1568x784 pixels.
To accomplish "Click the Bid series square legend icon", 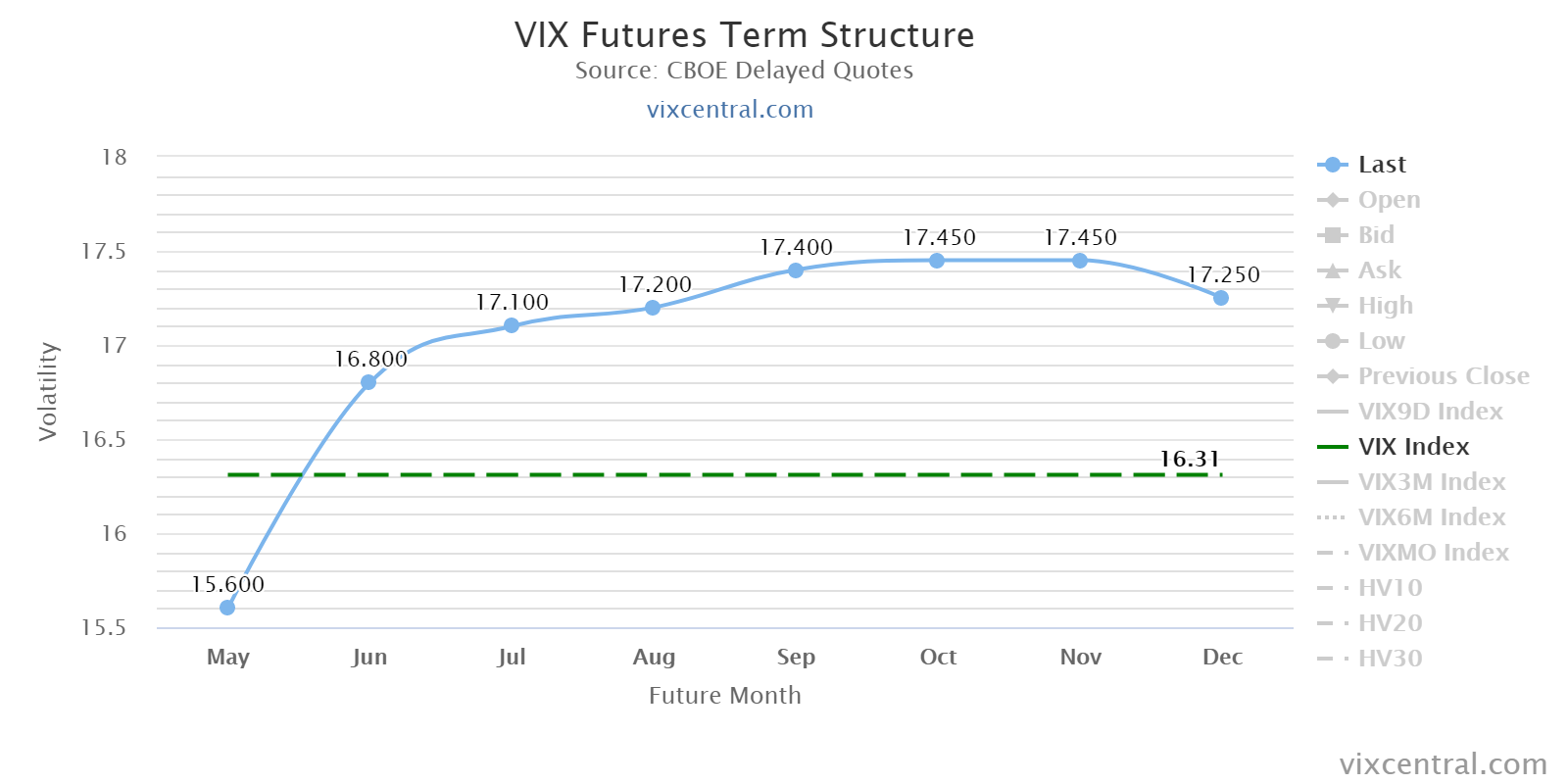I will 1332,235.
